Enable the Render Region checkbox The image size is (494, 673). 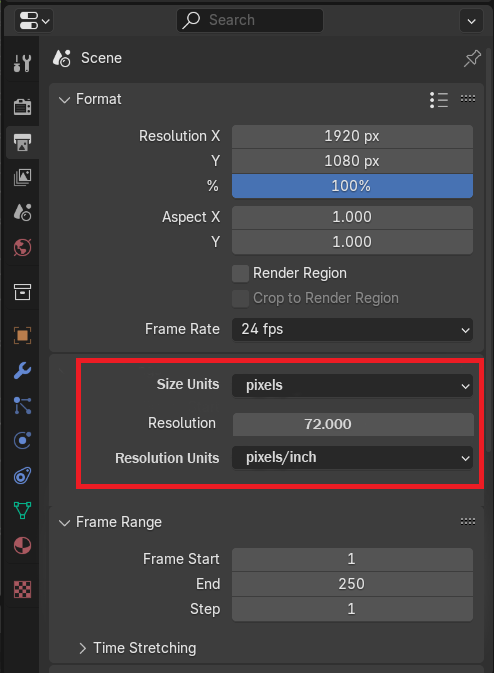(240, 273)
